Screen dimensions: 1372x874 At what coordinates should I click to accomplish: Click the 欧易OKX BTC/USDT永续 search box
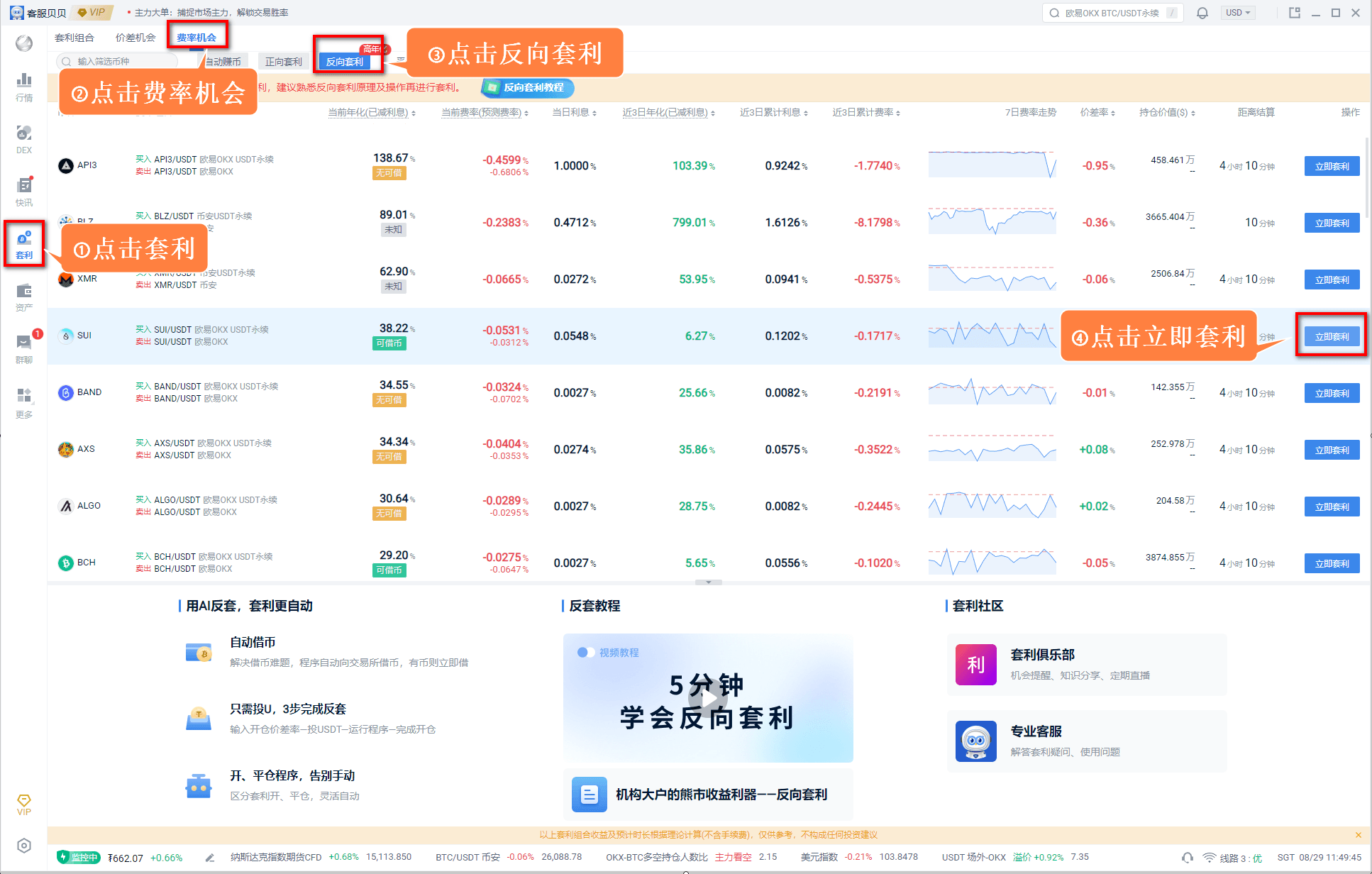1112,13
